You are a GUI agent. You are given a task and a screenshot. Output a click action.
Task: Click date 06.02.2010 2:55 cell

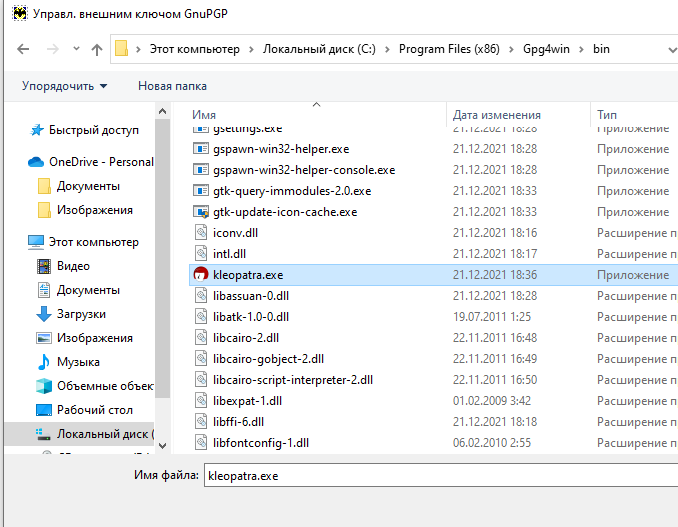(x=492, y=443)
